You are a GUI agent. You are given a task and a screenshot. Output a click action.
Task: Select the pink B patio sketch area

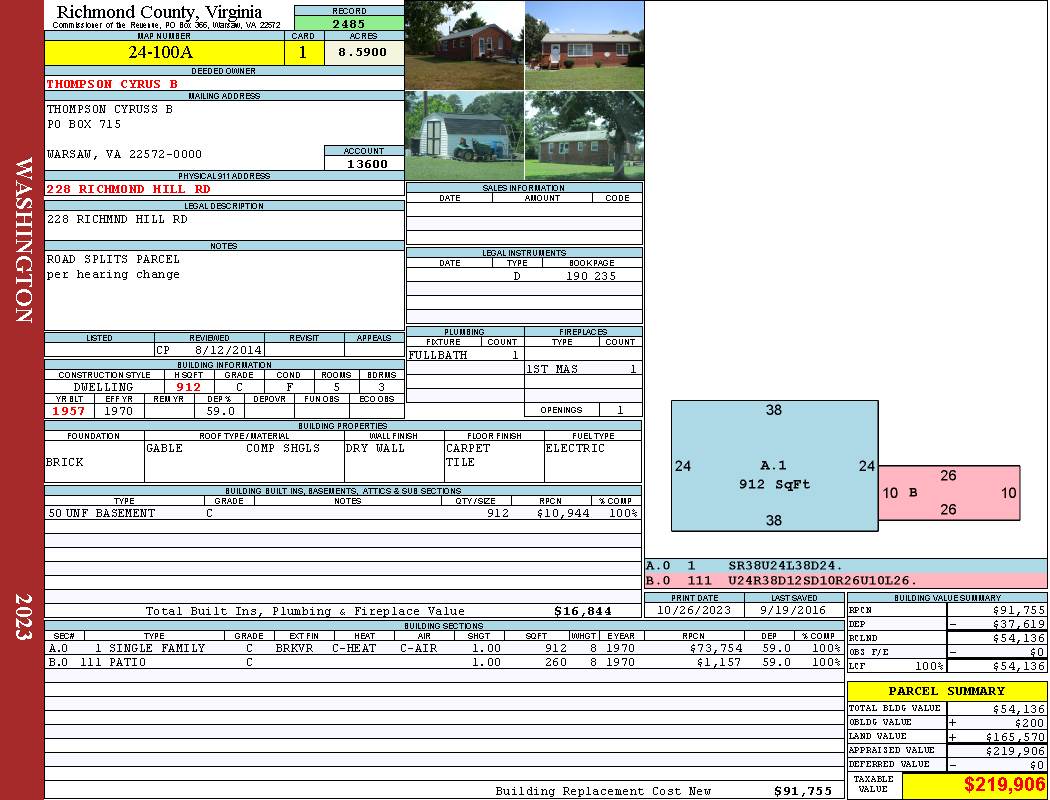950,493
